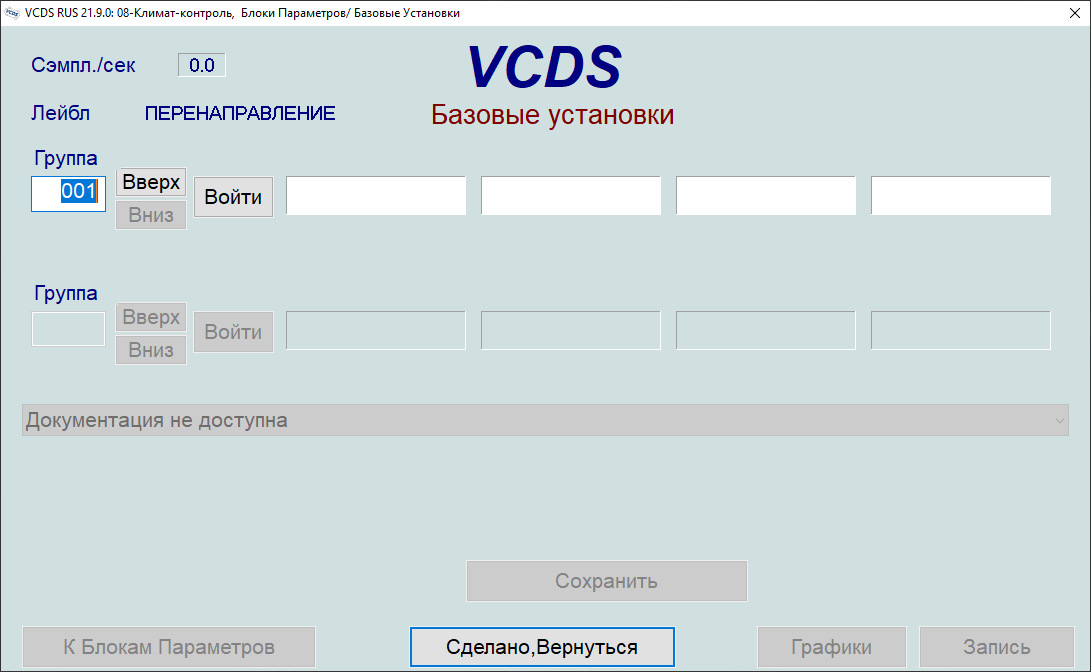Click the upper Вверх group button
Screen dimensions: 1091x672
click(x=151, y=182)
